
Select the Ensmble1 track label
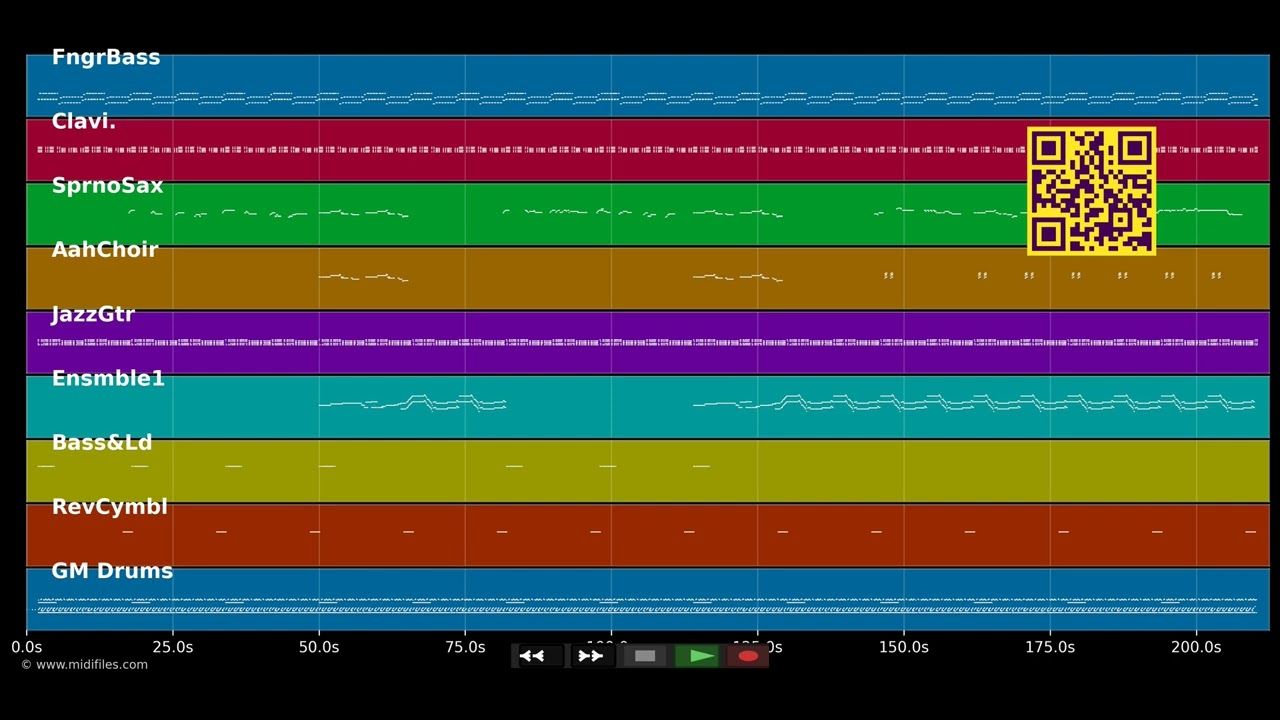[108, 379]
